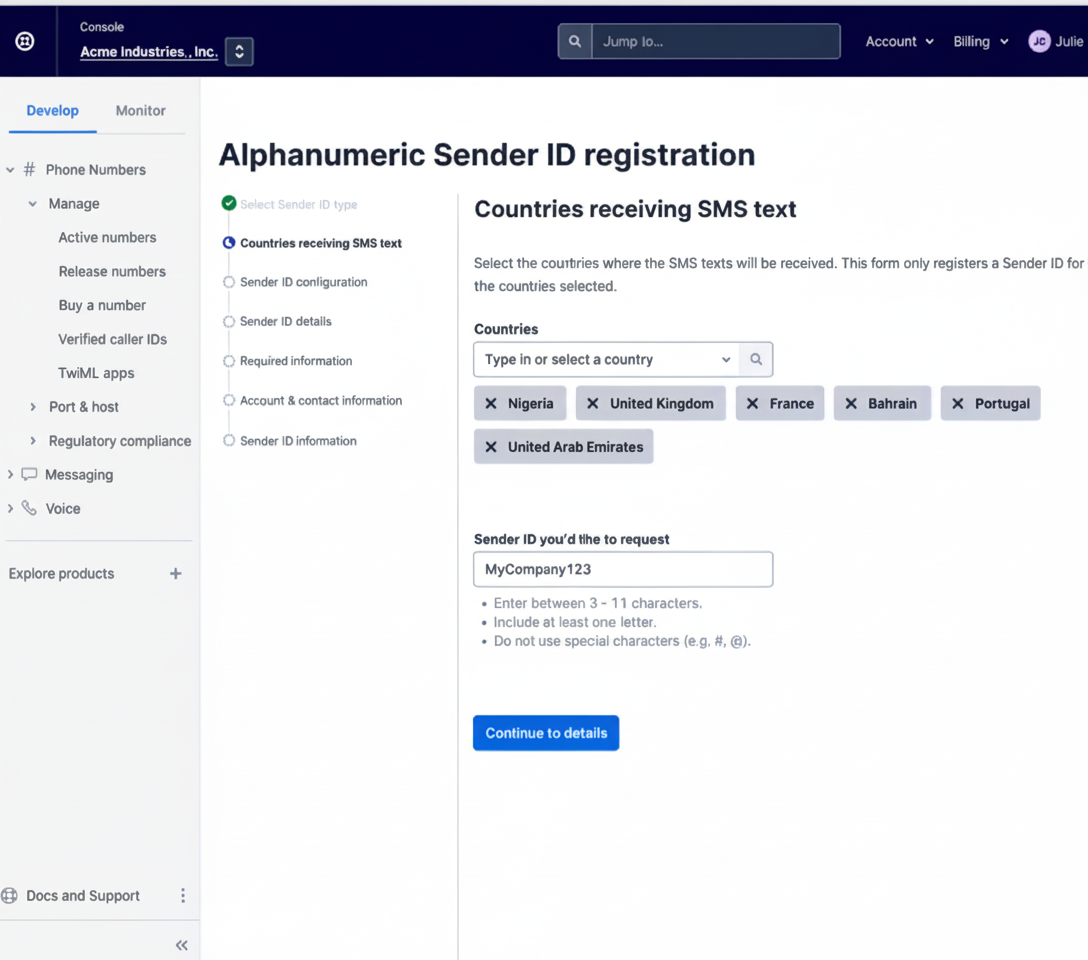Remove United Arab Emirates from selected countries
The height and width of the screenshot is (960, 1088).
click(x=491, y=446)
